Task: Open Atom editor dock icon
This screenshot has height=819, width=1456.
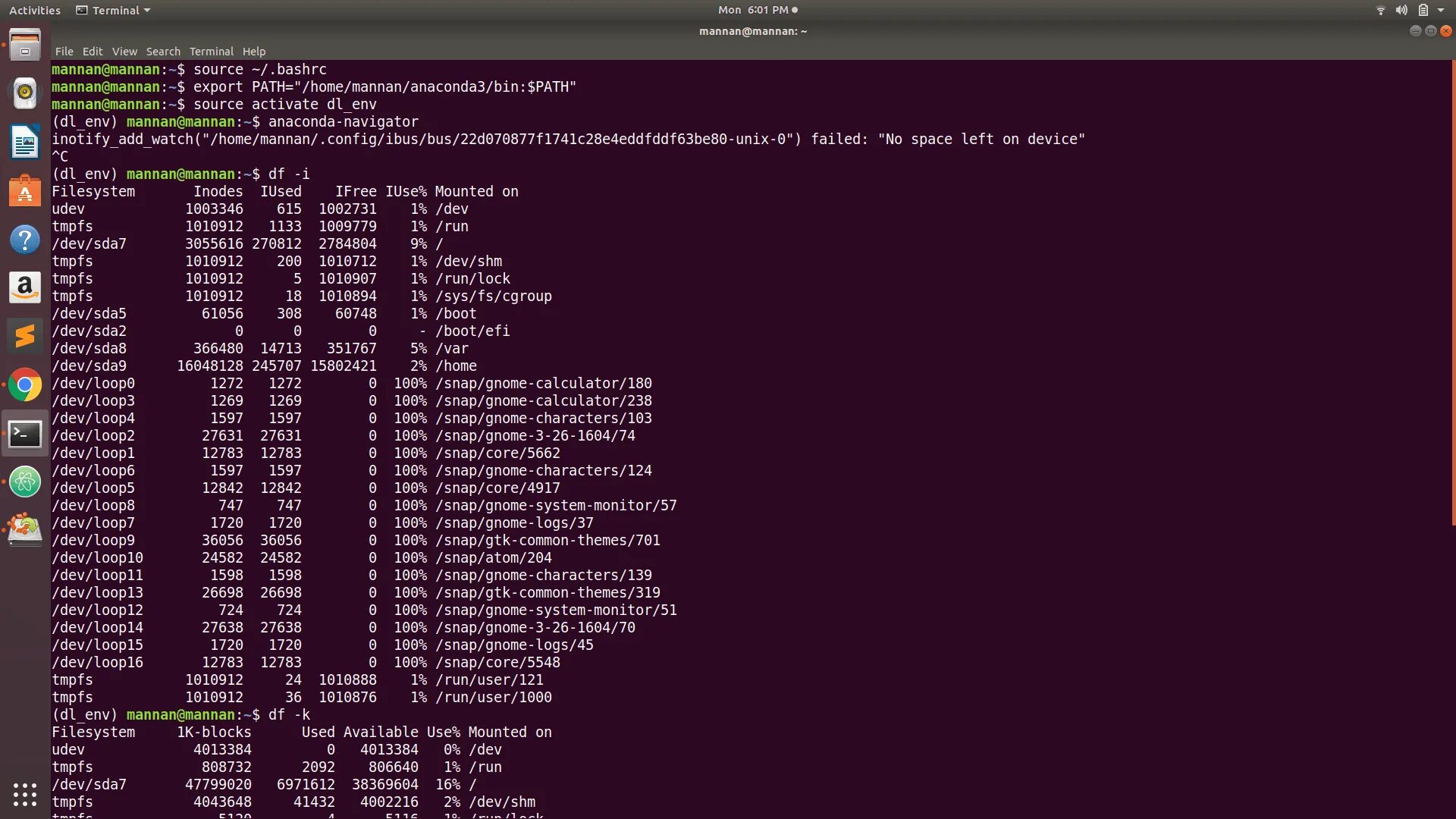Action: [x=25, y=482]
